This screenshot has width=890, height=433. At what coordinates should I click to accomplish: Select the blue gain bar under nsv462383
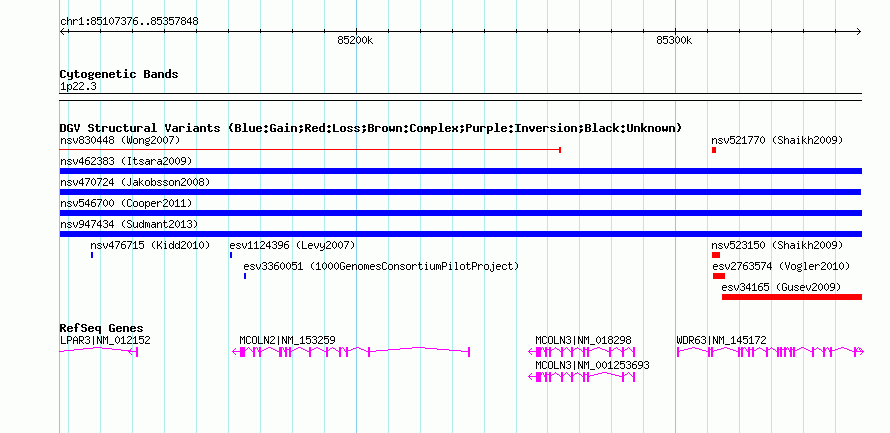[461, 171]
